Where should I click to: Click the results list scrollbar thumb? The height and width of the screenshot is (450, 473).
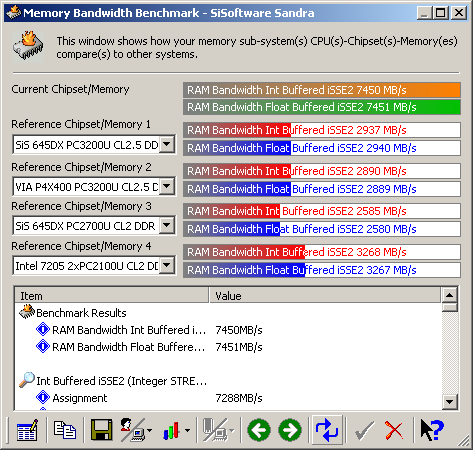pyautogui.click(x=449, y=307)
